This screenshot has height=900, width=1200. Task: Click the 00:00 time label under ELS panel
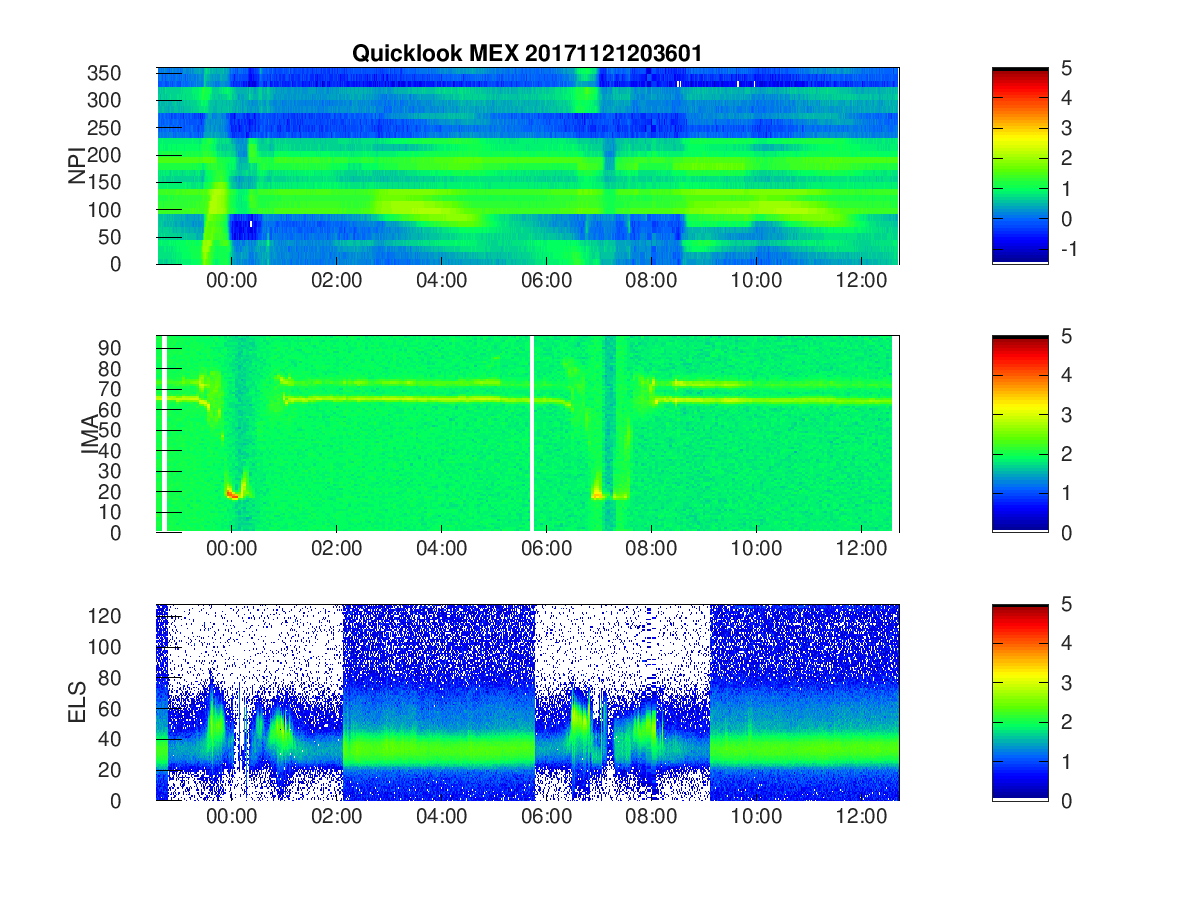(232, 817)
